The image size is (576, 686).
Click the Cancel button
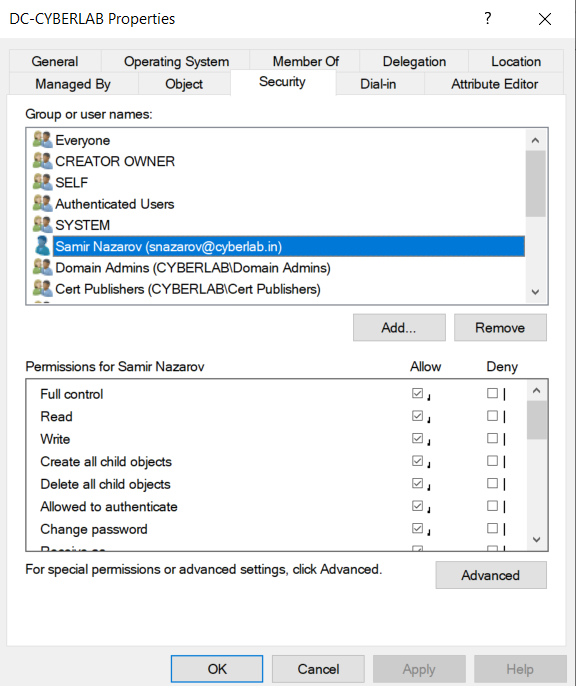tap(318, 669)
